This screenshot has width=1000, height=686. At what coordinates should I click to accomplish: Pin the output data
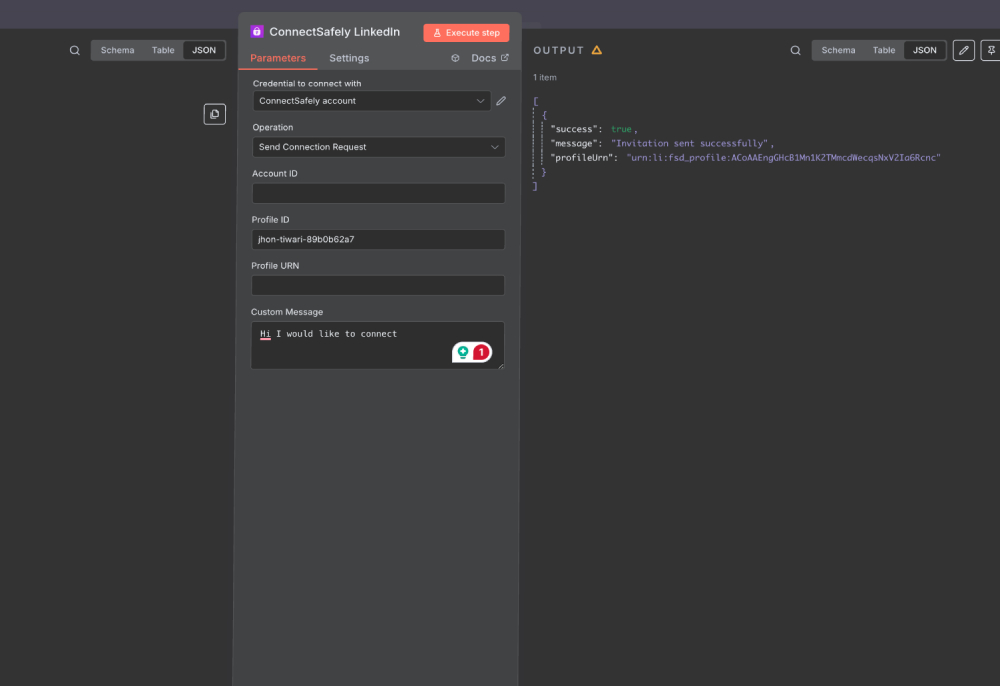click(991, 49)
